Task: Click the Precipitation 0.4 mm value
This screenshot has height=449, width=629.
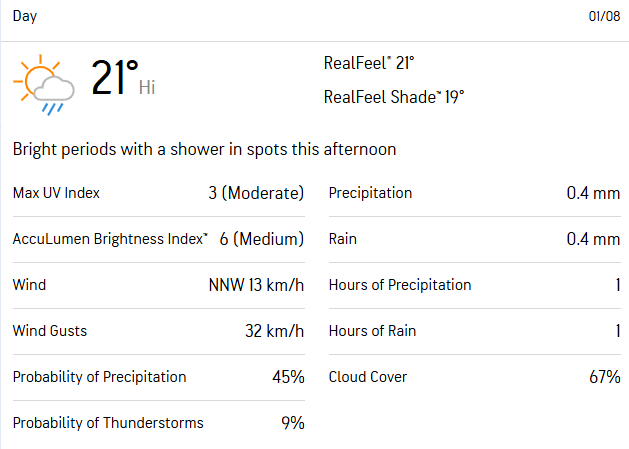Action: click(593, 193)
